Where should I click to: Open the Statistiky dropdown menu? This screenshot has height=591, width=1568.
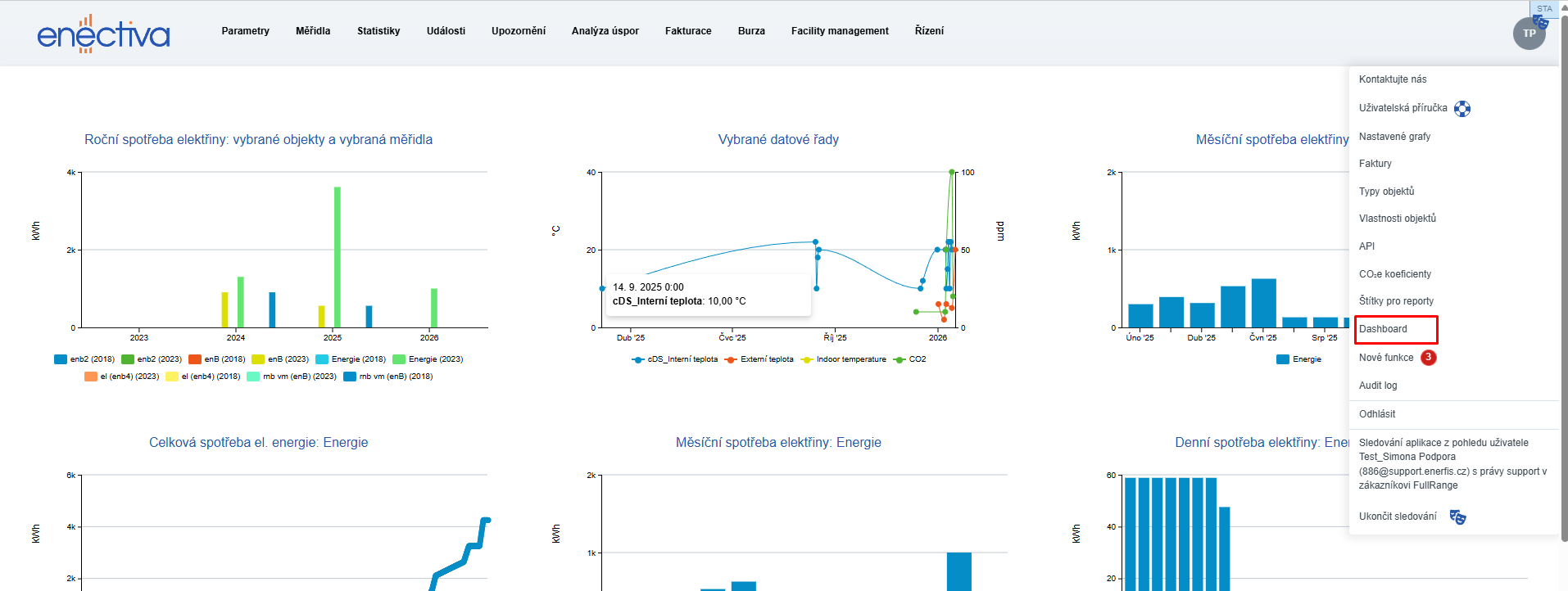pyautogui.click(x=378, y=31)
